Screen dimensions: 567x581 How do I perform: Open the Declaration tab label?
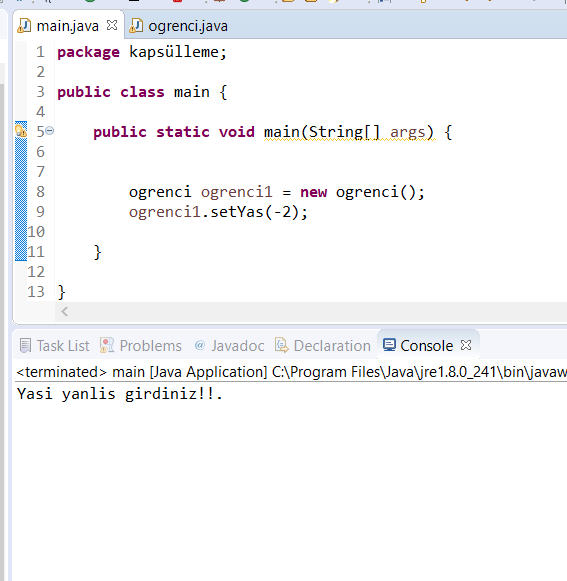pos(332,346)
